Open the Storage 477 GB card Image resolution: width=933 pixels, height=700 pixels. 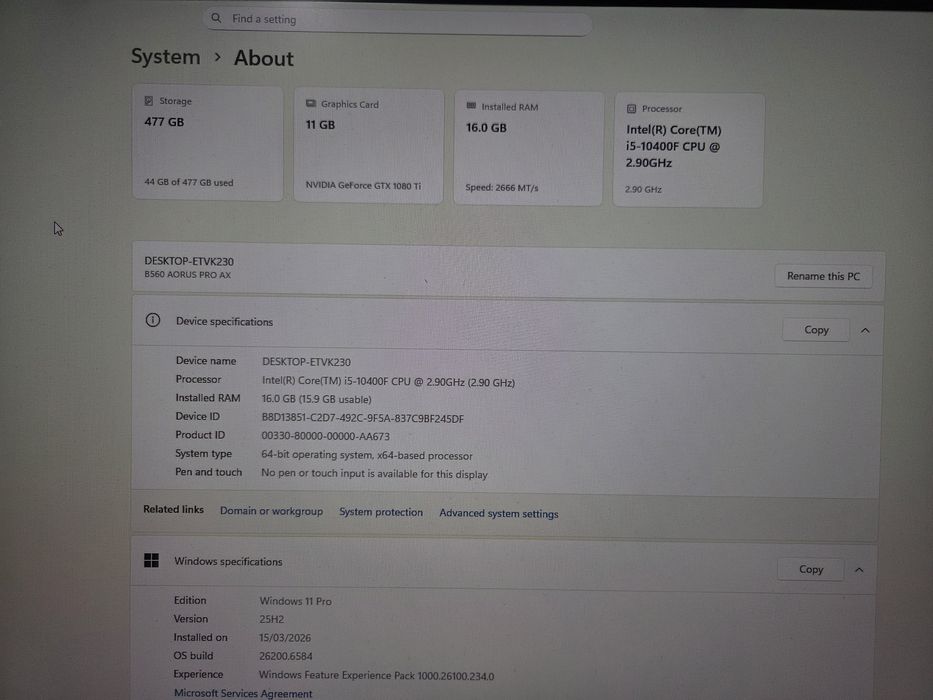[208, 143]
